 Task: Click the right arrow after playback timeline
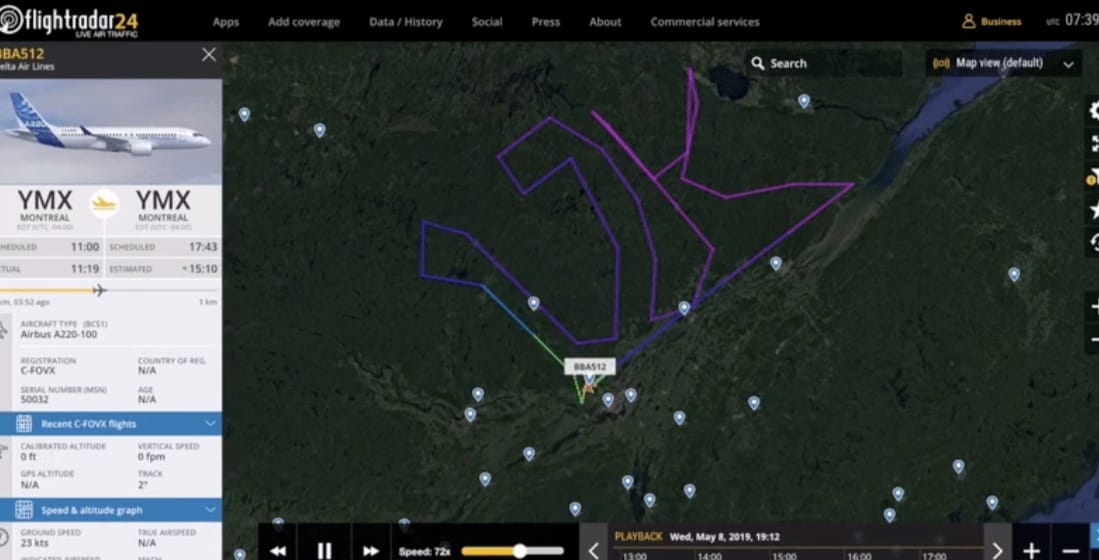pos(997,550)
